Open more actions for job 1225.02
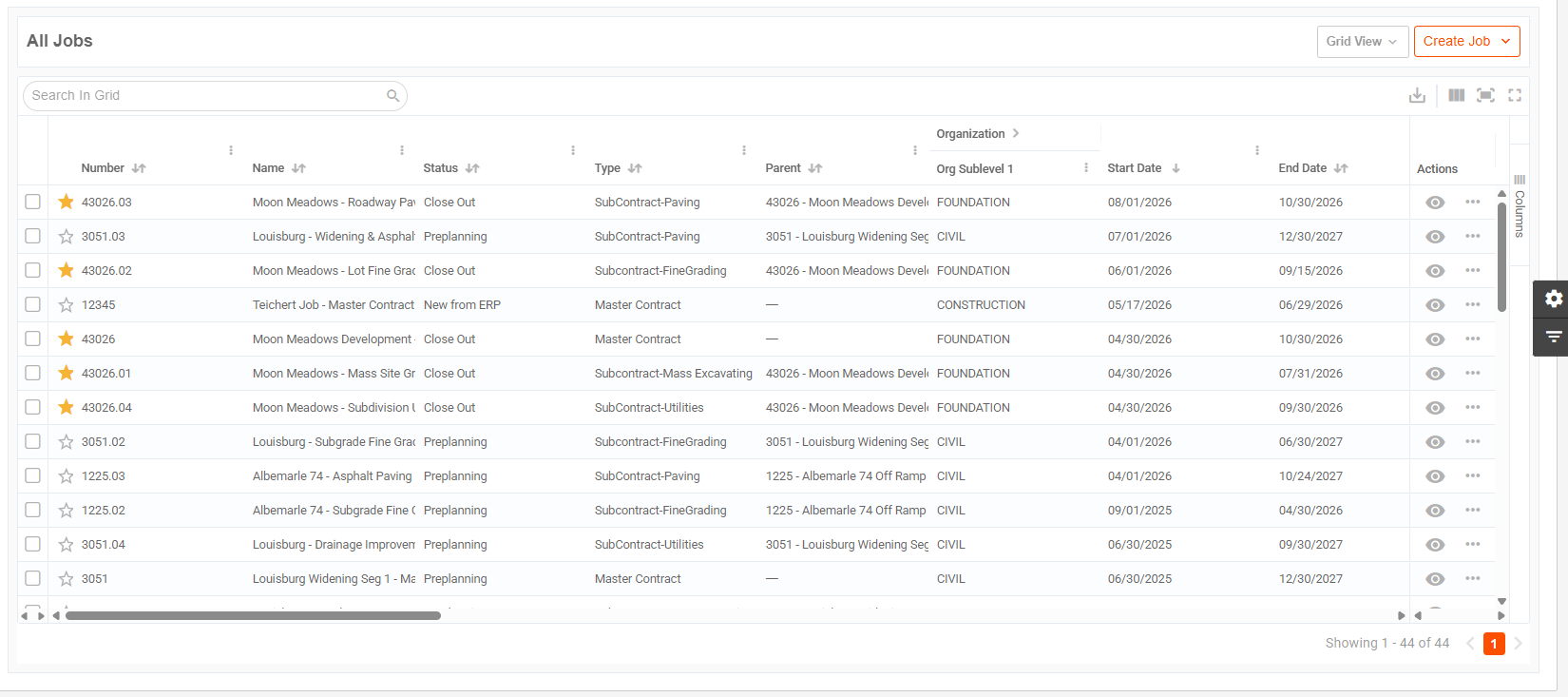This screenshot has height=697, width=1568. (1472, 510)
